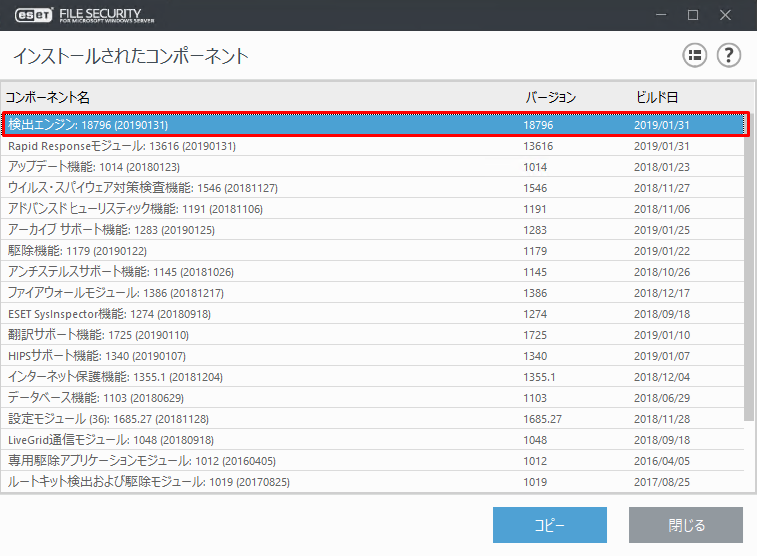Maximize the File Security window
The width and height of the screenshot is (757, 556).
(x=693, y=15)
